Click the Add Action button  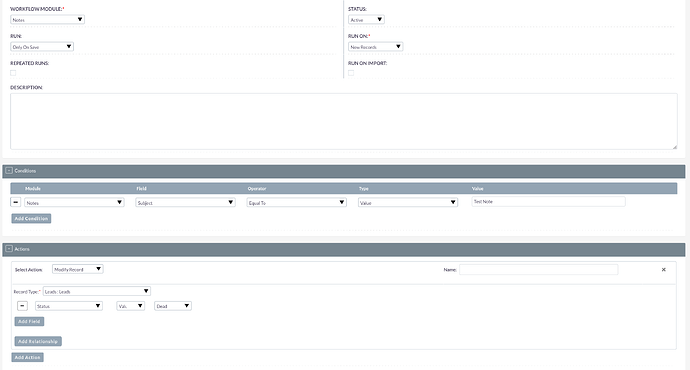27,357
